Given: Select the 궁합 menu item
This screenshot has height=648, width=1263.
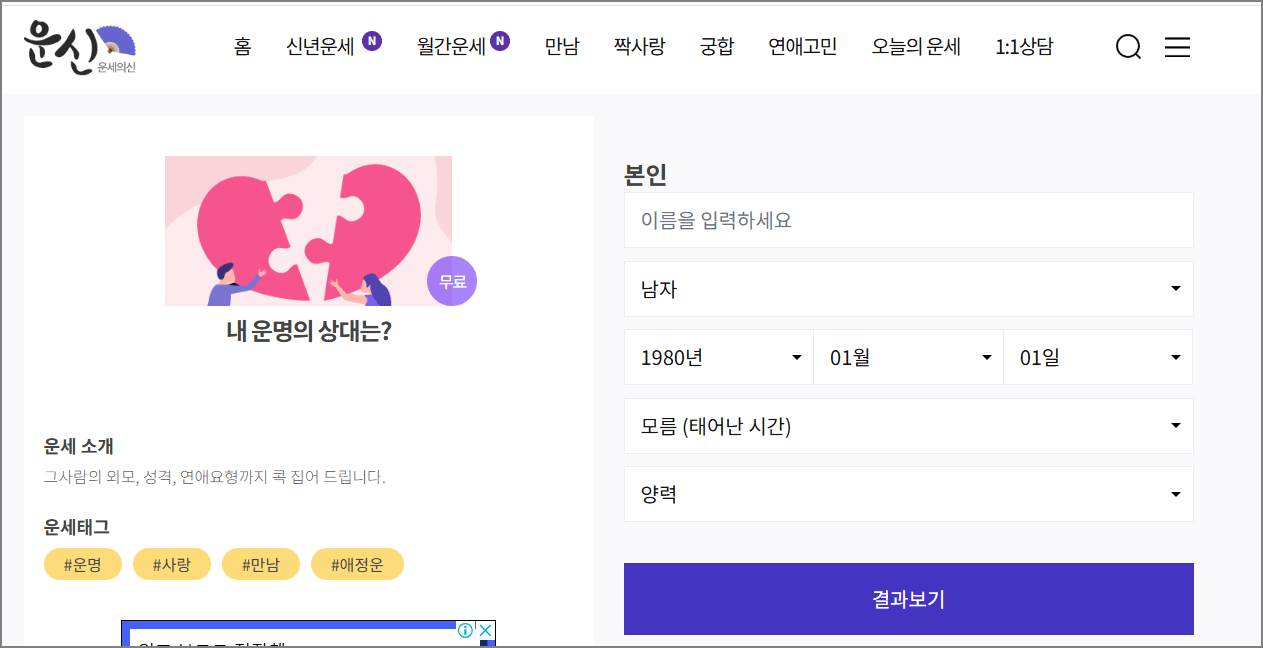Looking at the screenshot, I should 716,46.
